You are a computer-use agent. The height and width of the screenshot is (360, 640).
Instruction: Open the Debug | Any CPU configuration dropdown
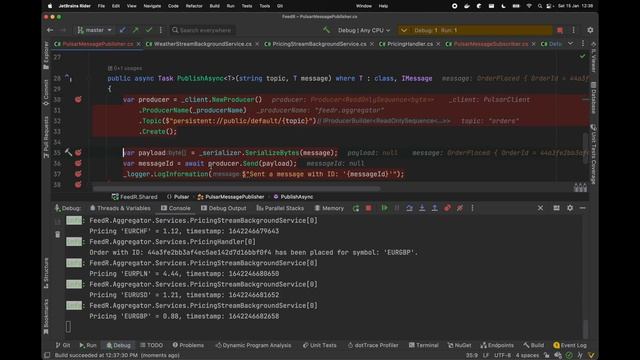click(x=364, y=30)
